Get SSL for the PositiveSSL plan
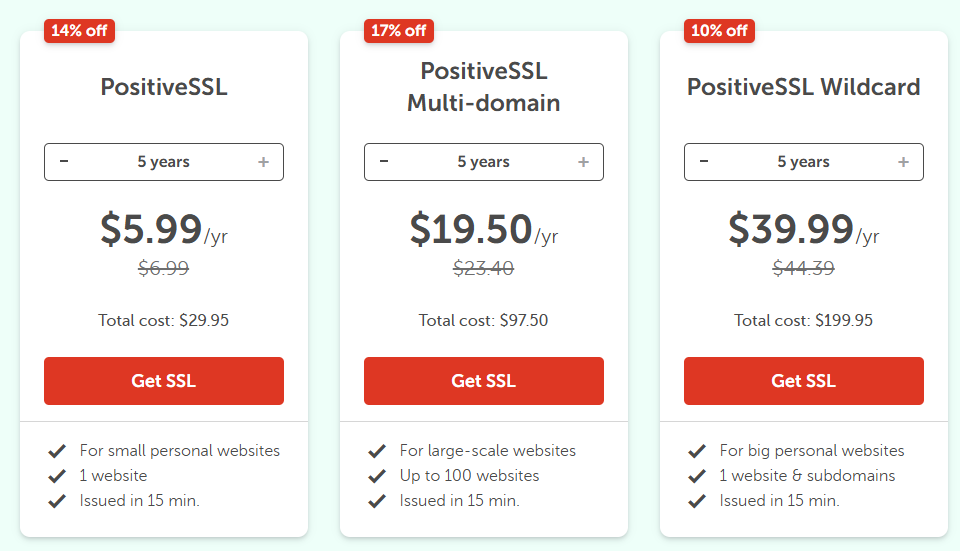The width and height of the screenshot is (960, 551). point(164,381)
